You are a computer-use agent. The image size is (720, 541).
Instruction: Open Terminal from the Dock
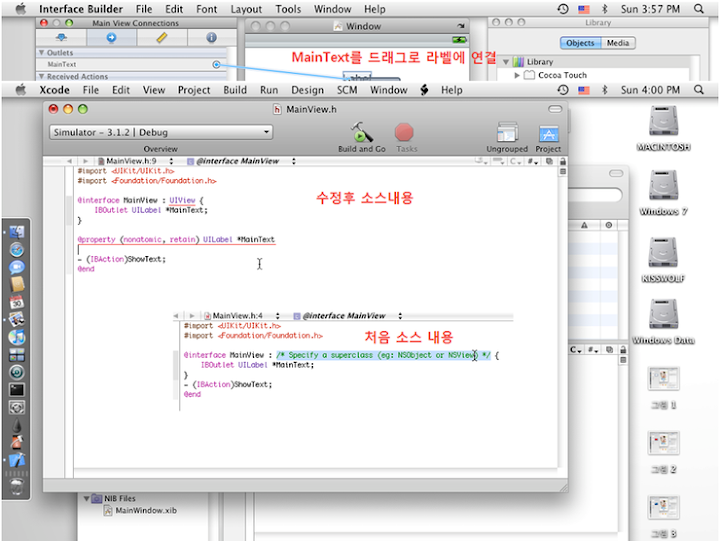(x=17, y=390)
